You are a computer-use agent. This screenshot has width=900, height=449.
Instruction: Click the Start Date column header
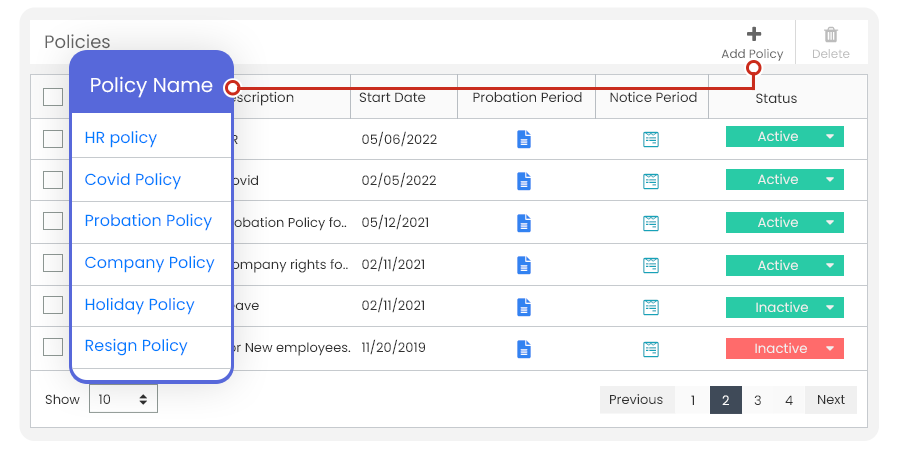(392, 98)
